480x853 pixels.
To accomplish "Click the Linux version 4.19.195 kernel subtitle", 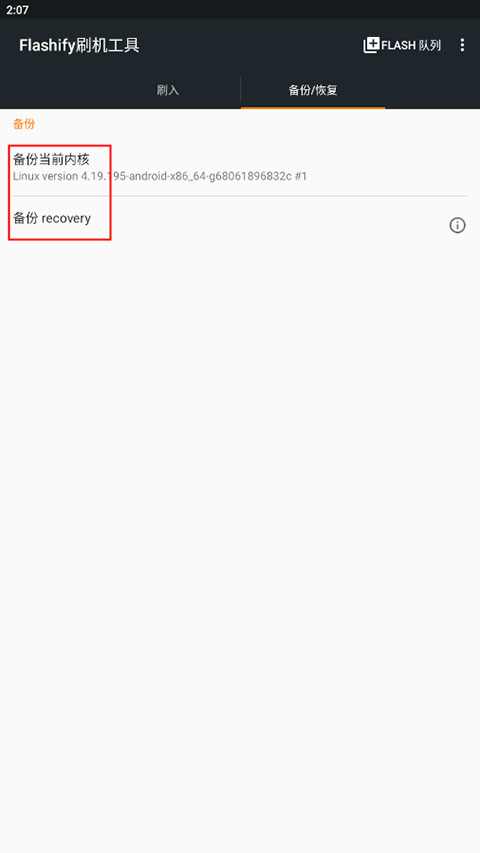I will (x=160, y=177).
